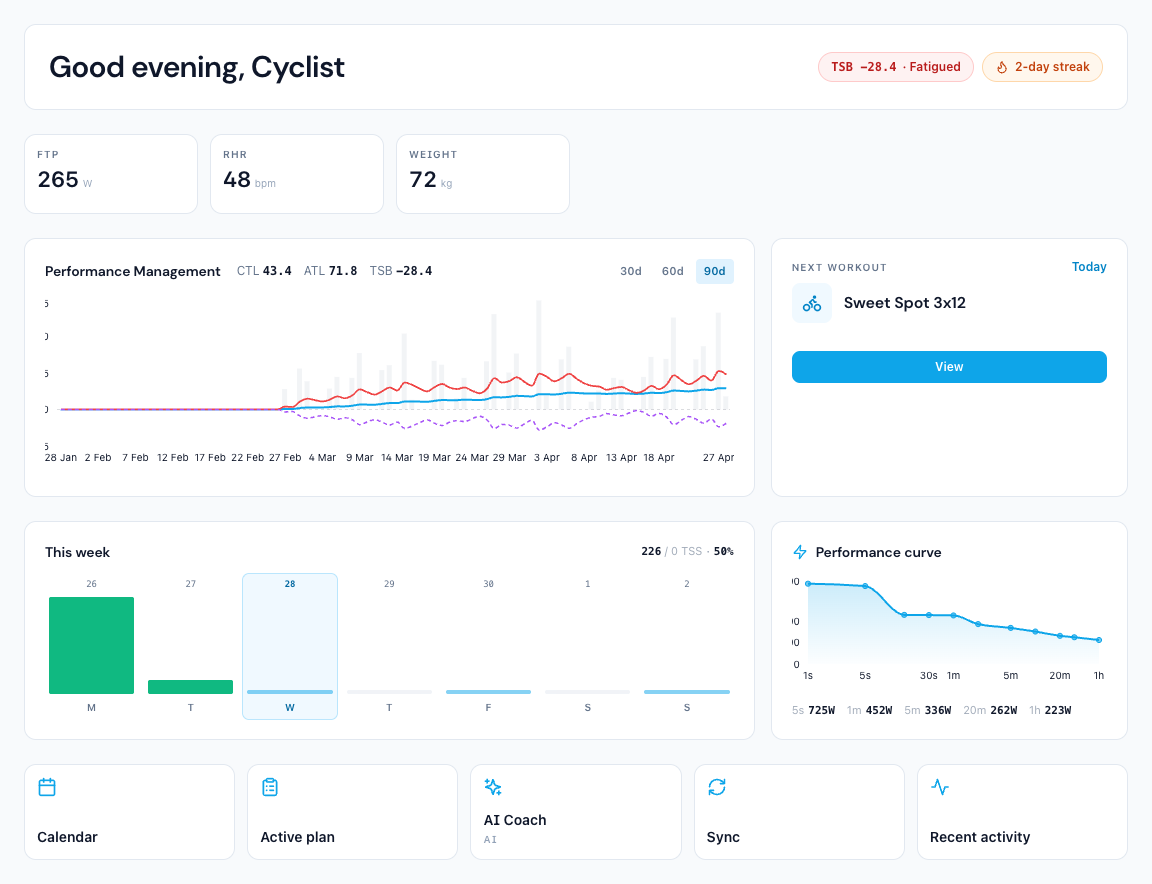This screenshot has height=884, width=1152.
Task: Click the Sweet Spot 3x12 workout title
Action: tap(904, 303)
